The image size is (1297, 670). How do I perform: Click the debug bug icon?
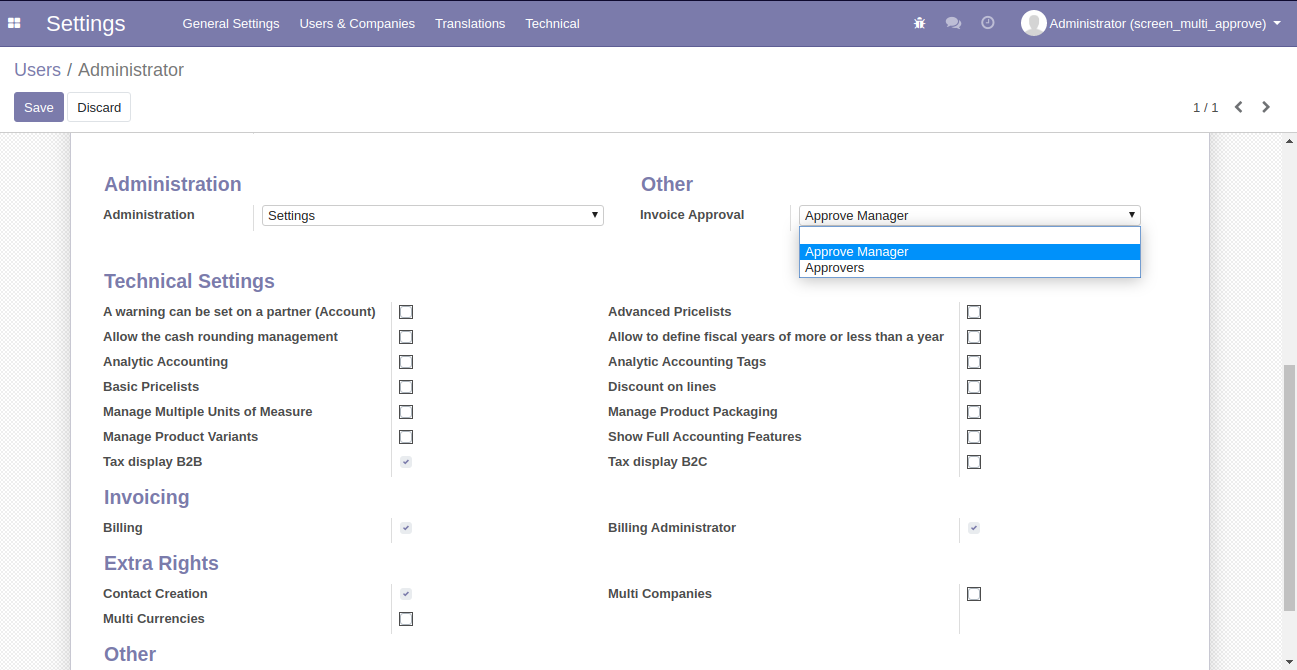920,23
